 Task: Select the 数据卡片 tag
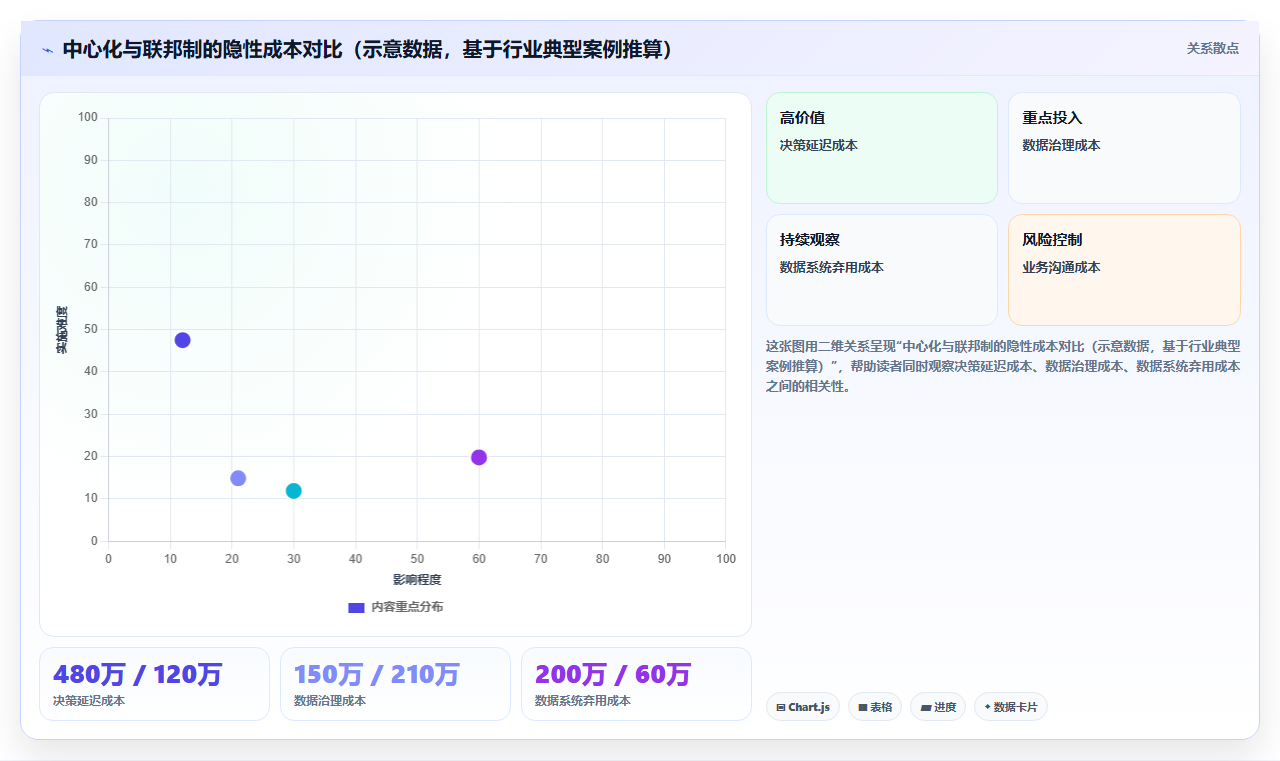click(1011, 707)
